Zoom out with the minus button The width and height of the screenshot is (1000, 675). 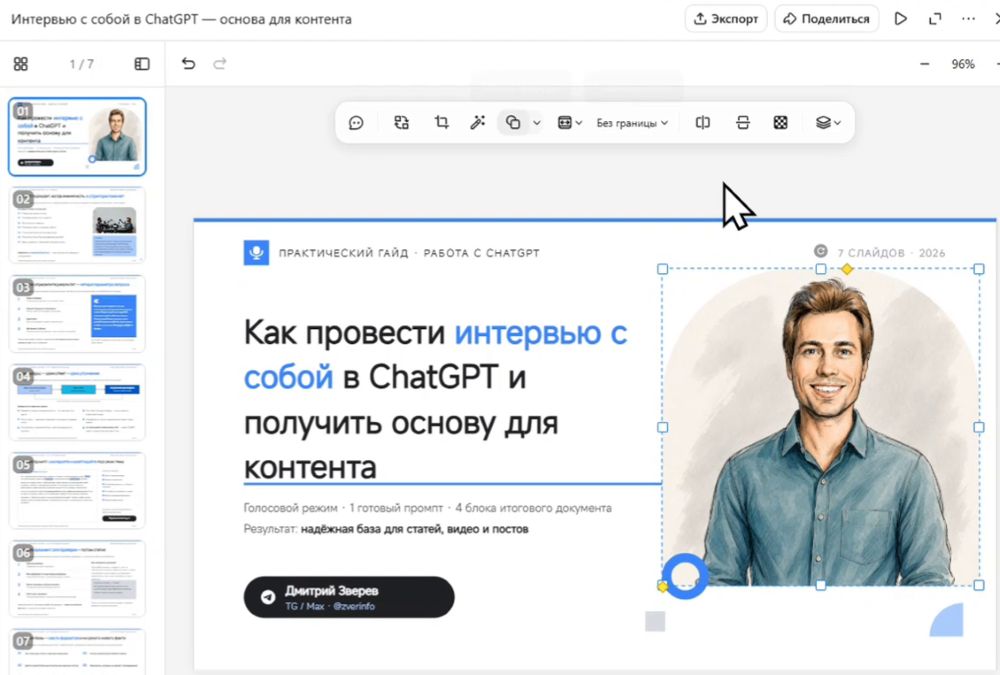click(924, 64)
